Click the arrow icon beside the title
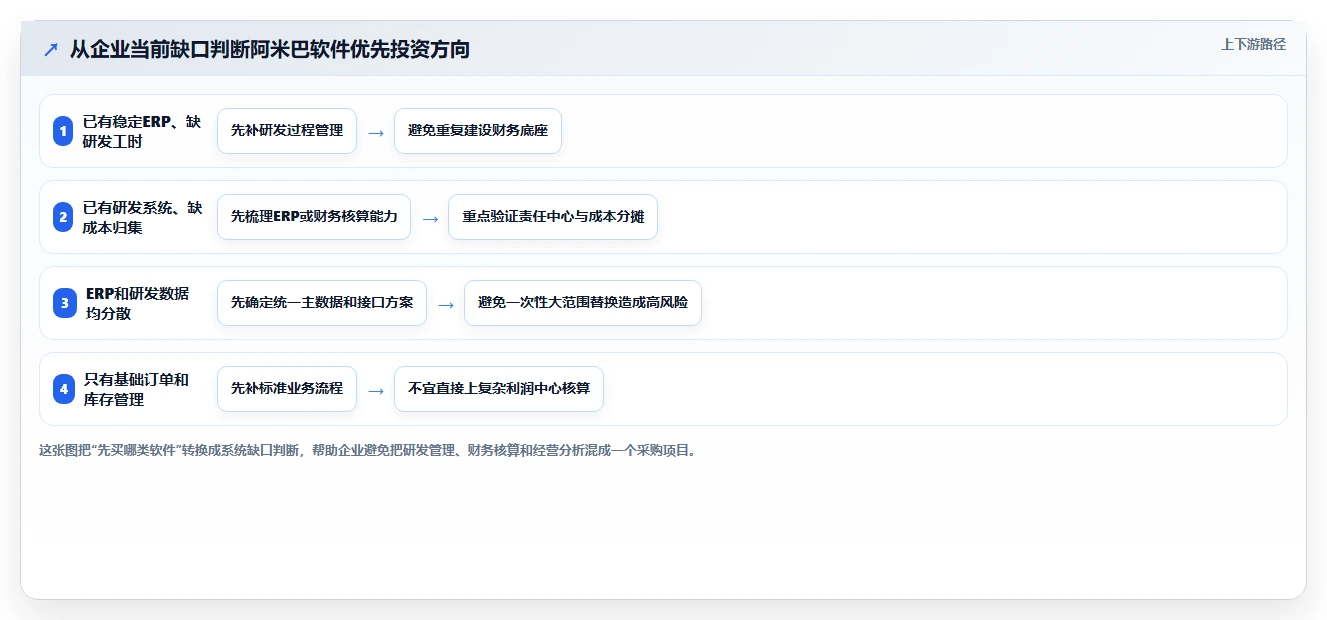The height and width of the screenshot is (620, 1327). coord(51,50)
